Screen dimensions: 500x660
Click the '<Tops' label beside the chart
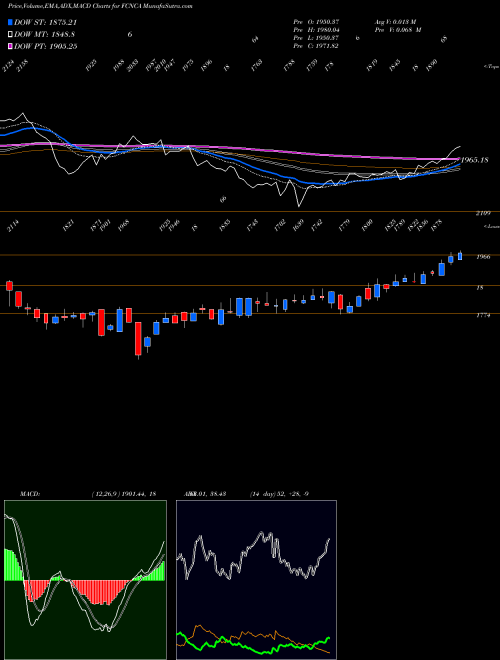coord(491,67)
